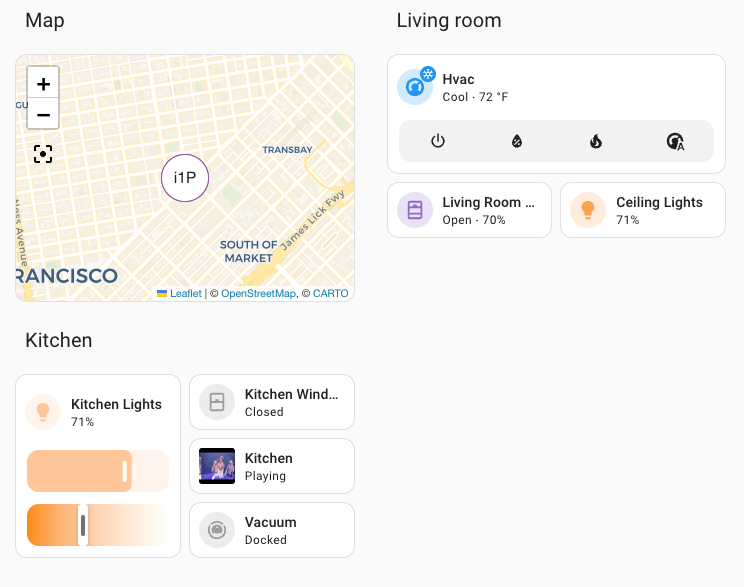Click the Hvac thermostat icon
The height and width of the screenshot is (587, 744).
click(415, 87)
